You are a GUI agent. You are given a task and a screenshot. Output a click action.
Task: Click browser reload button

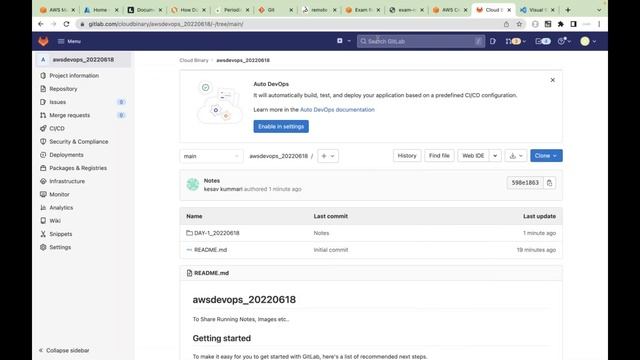pyautogui.click(x=66, y=24)
